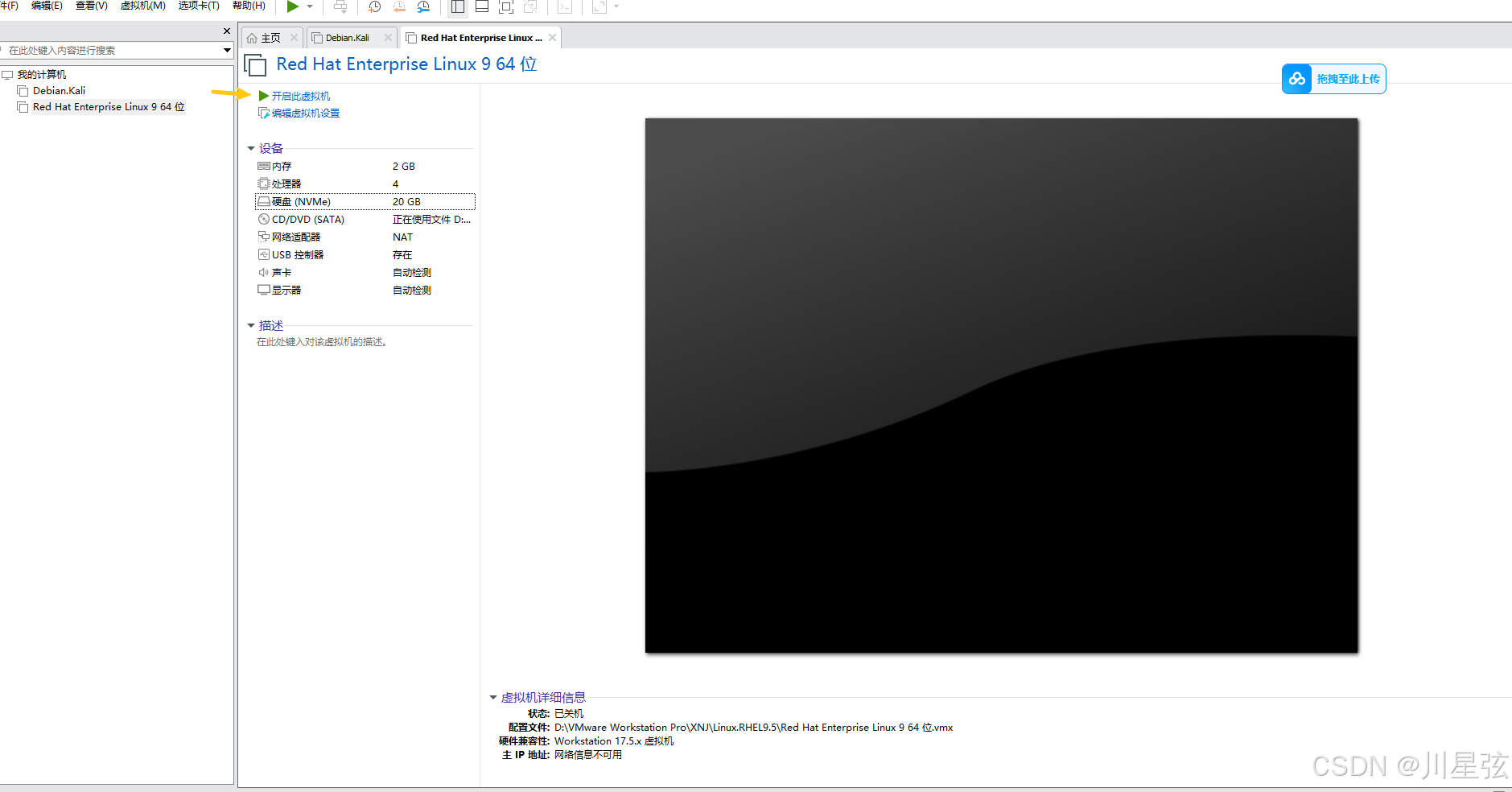Open the snapshot manager icon

(424, 6)
